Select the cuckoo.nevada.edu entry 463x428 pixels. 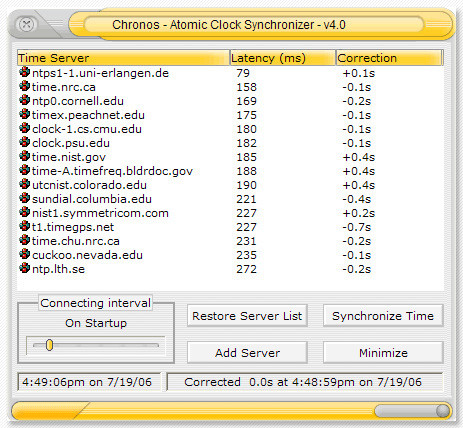point(87,255)
